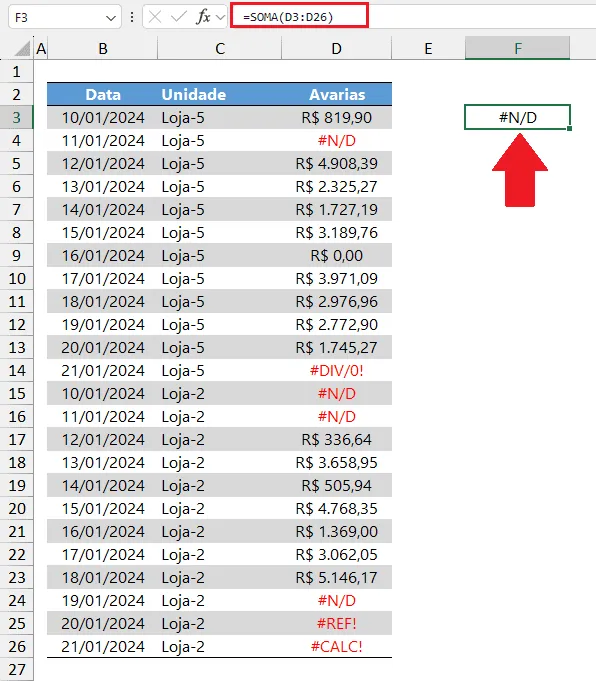Click the Insert Function fx icon
Image resolution: width=596 pixels, height=681 pixels.
point(204,17)
